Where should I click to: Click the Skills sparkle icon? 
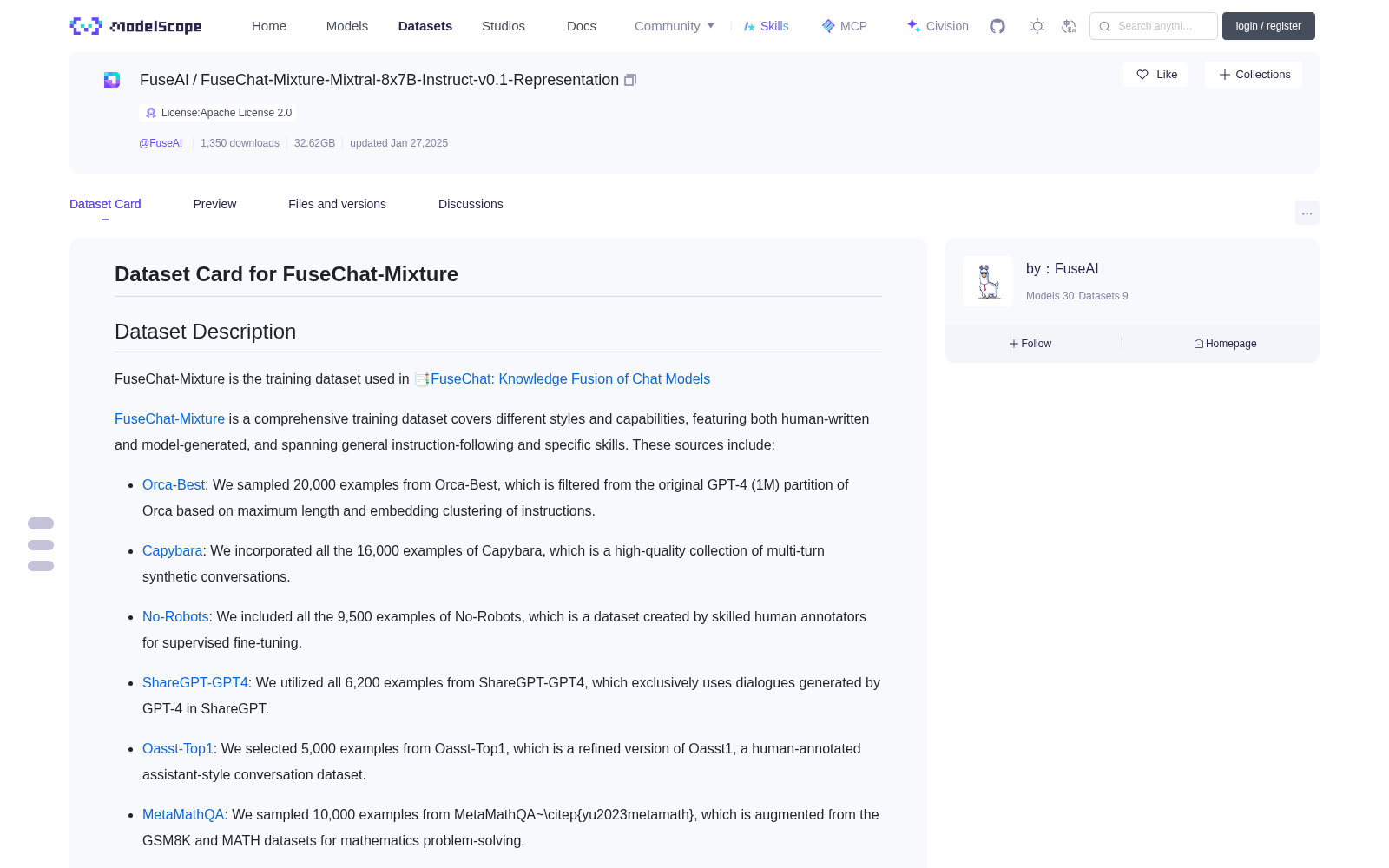tap(749, 26)
